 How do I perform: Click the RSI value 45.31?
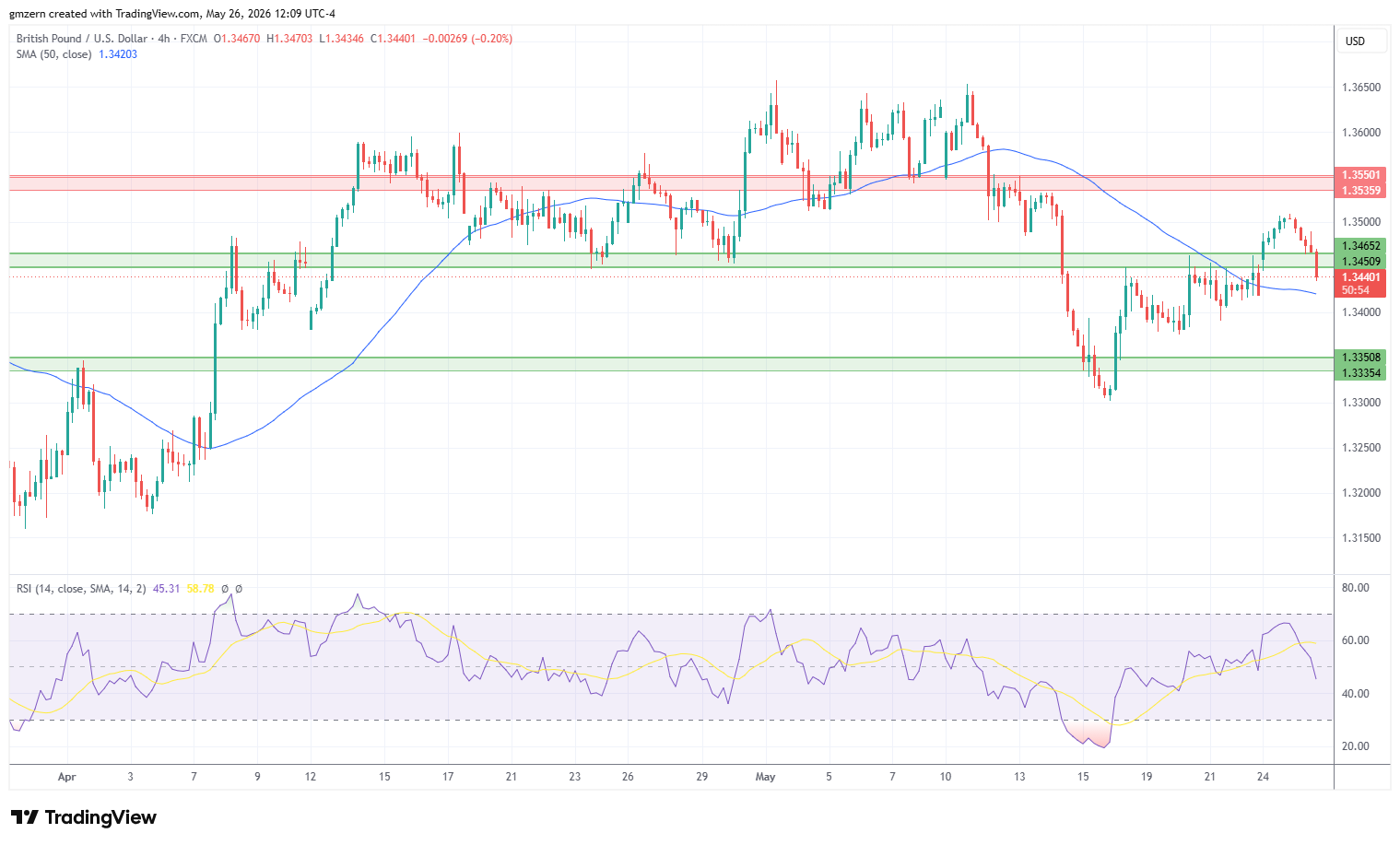coord(166,588)
